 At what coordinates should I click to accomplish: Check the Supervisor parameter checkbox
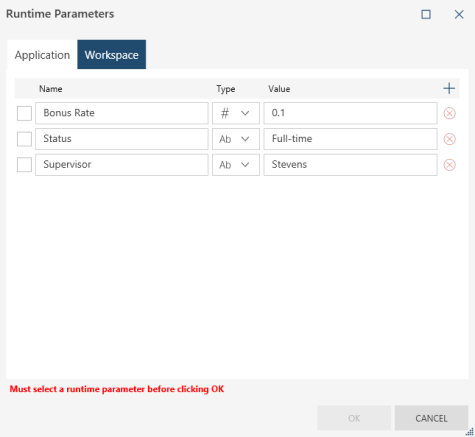24,165
